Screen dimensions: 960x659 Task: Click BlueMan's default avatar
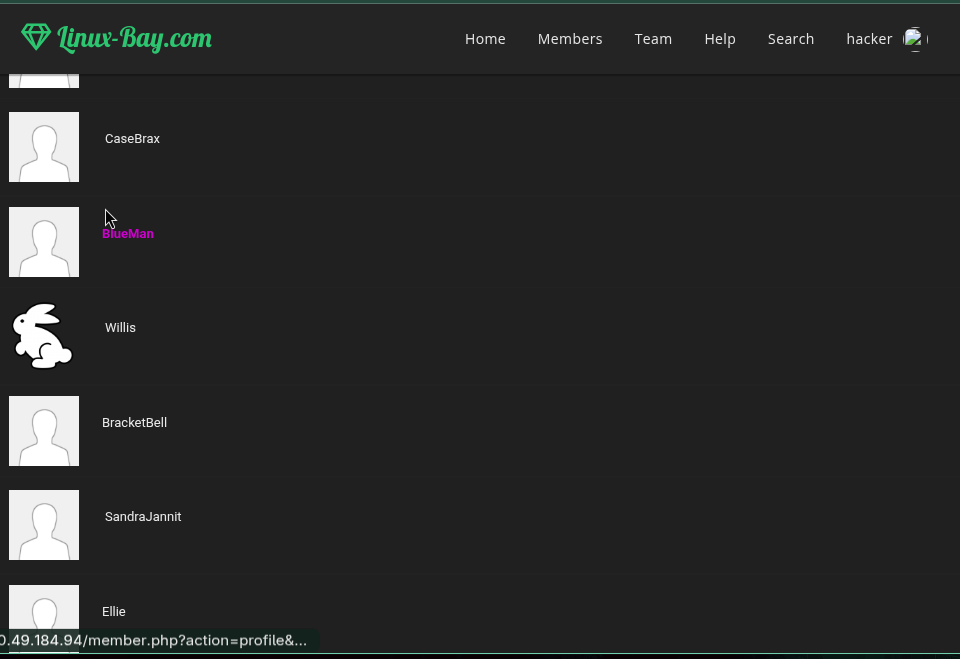click(x=44, y=242)
